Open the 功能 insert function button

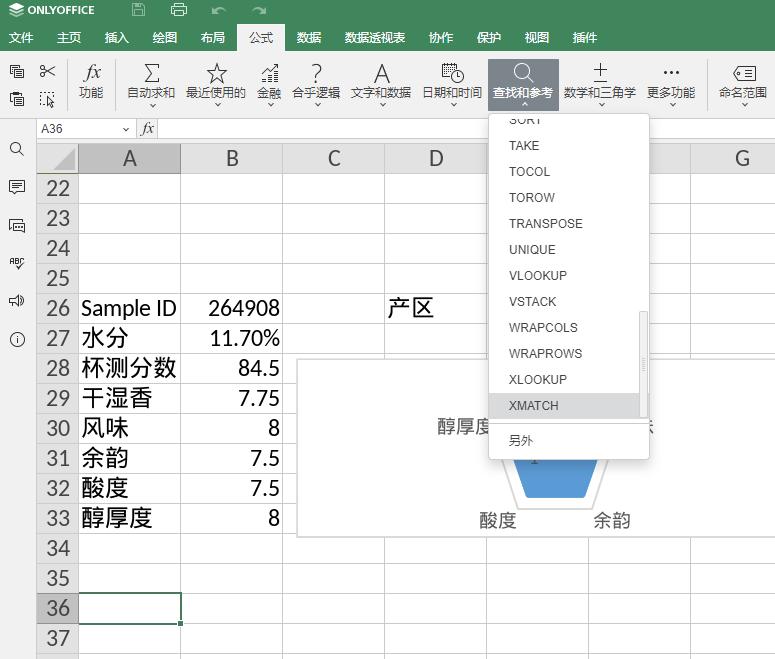click(91, 82)
